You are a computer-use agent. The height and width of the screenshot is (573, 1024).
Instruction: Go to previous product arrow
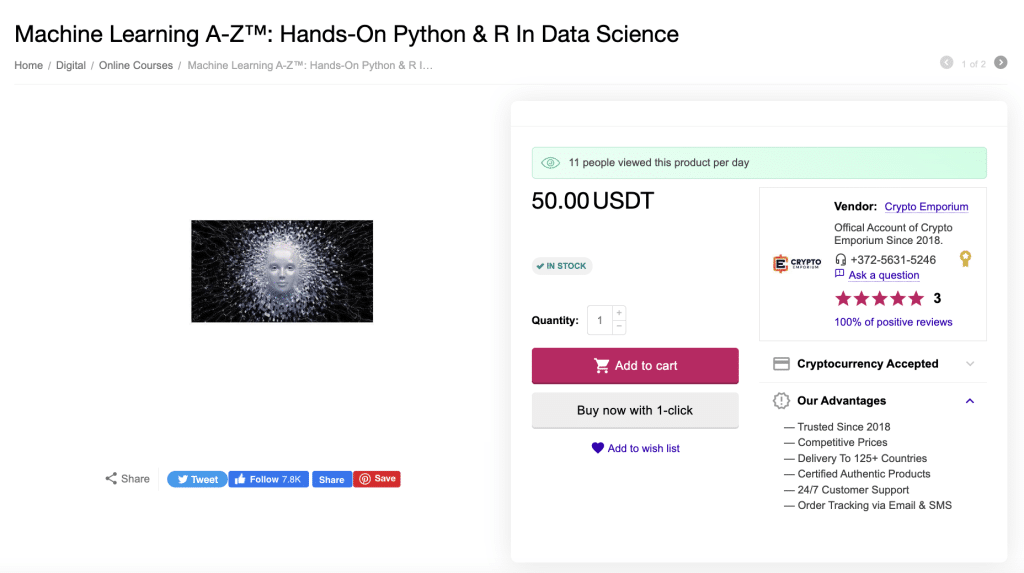(946, 63)
